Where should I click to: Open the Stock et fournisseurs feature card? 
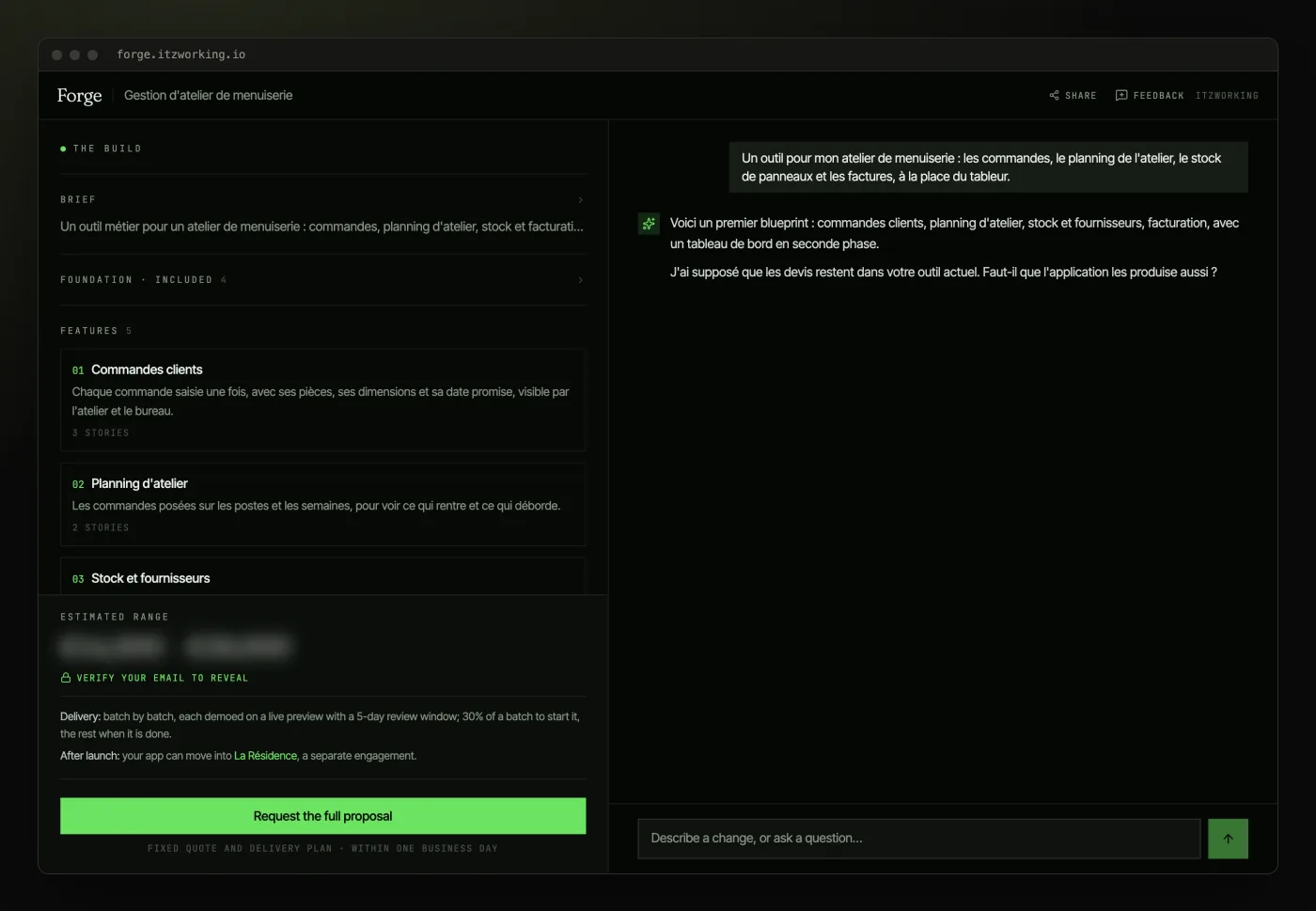(x=322, y=576)
